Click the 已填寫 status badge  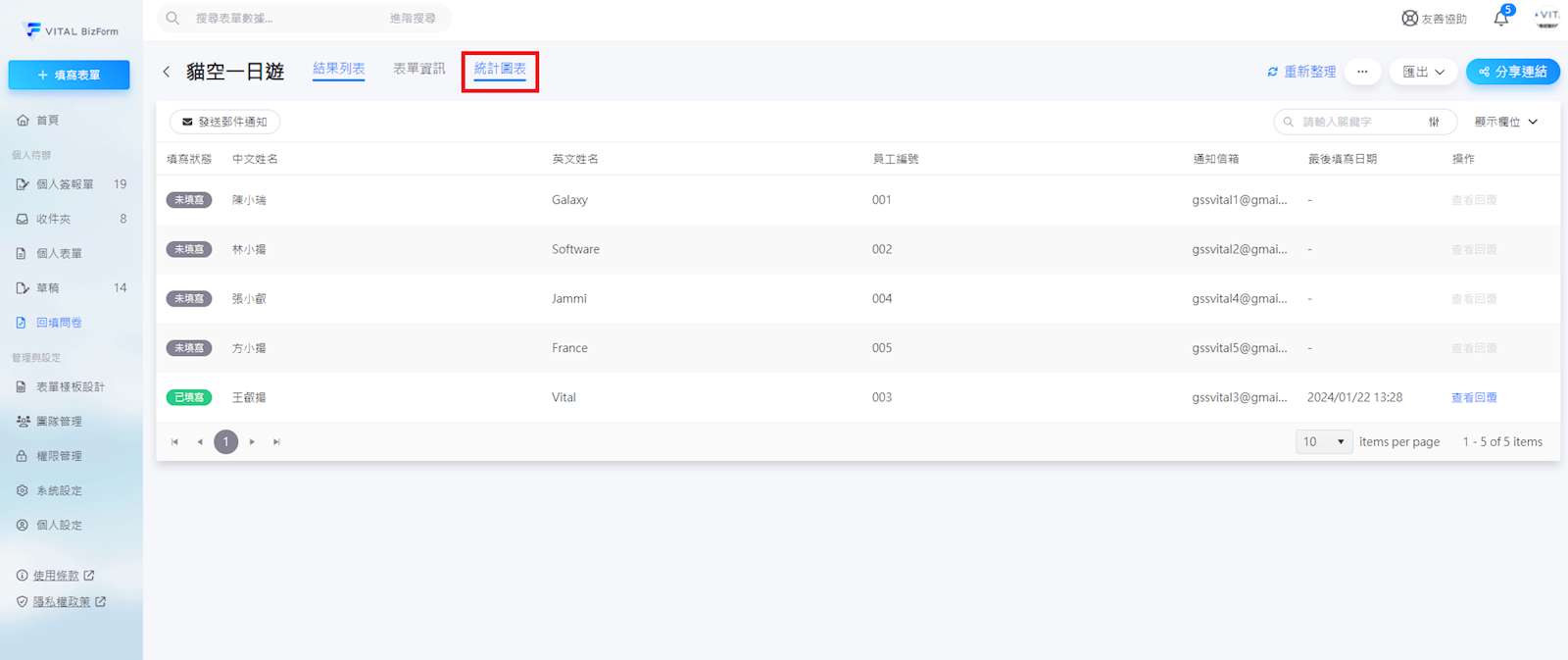coord(189,397)
